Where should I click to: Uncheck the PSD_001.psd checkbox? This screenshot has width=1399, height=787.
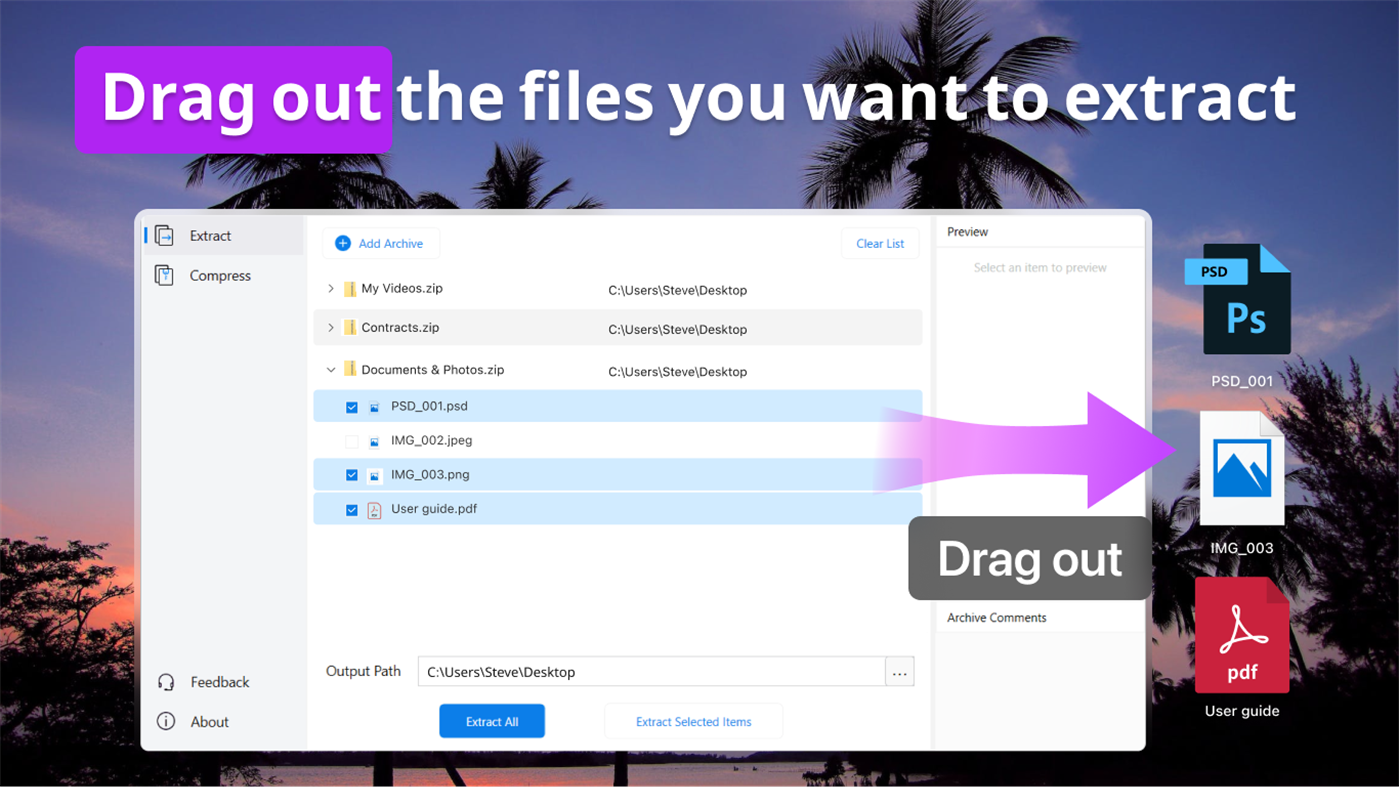pos(351,406)
